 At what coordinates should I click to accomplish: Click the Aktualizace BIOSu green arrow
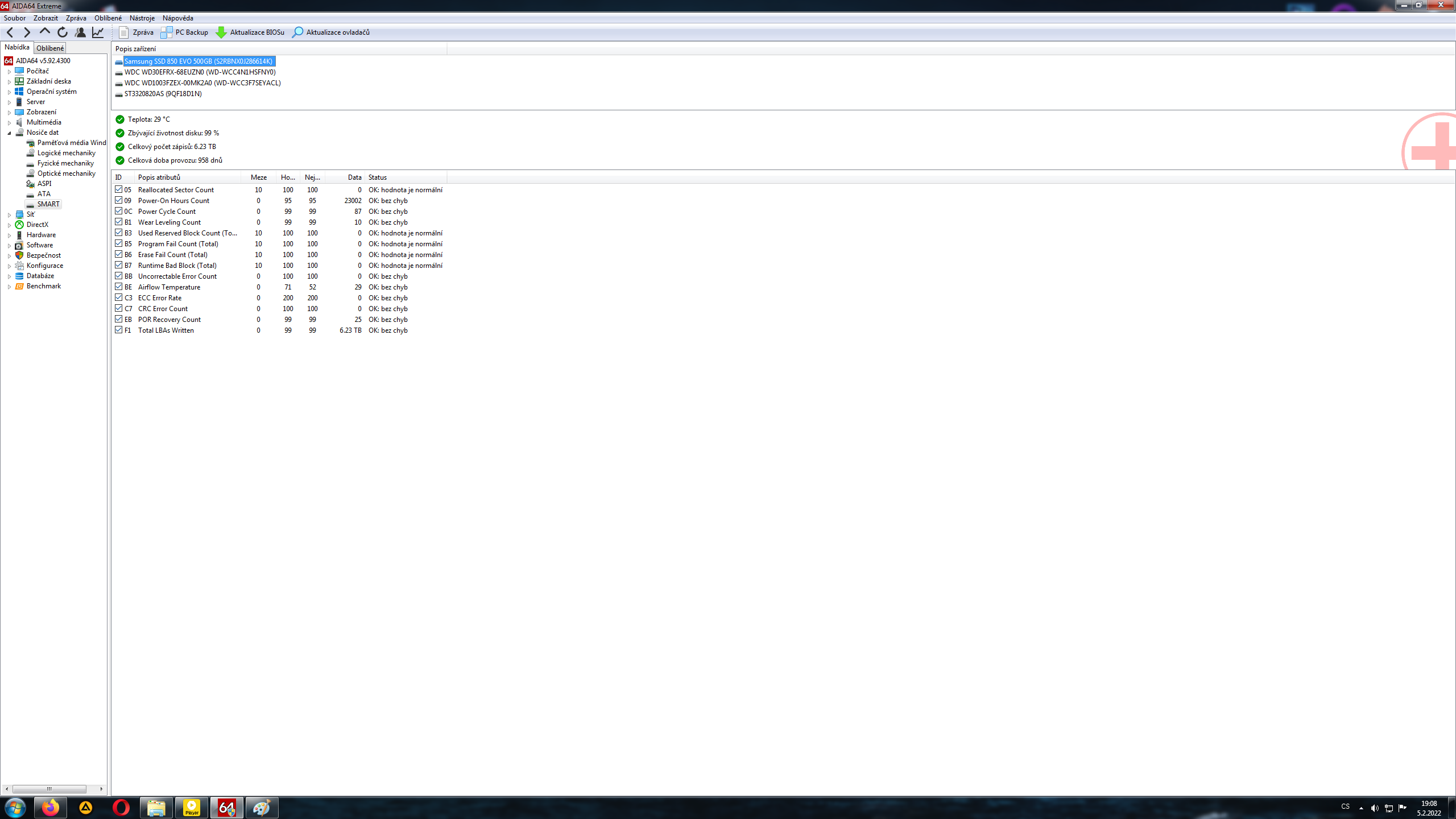[221, 32]
